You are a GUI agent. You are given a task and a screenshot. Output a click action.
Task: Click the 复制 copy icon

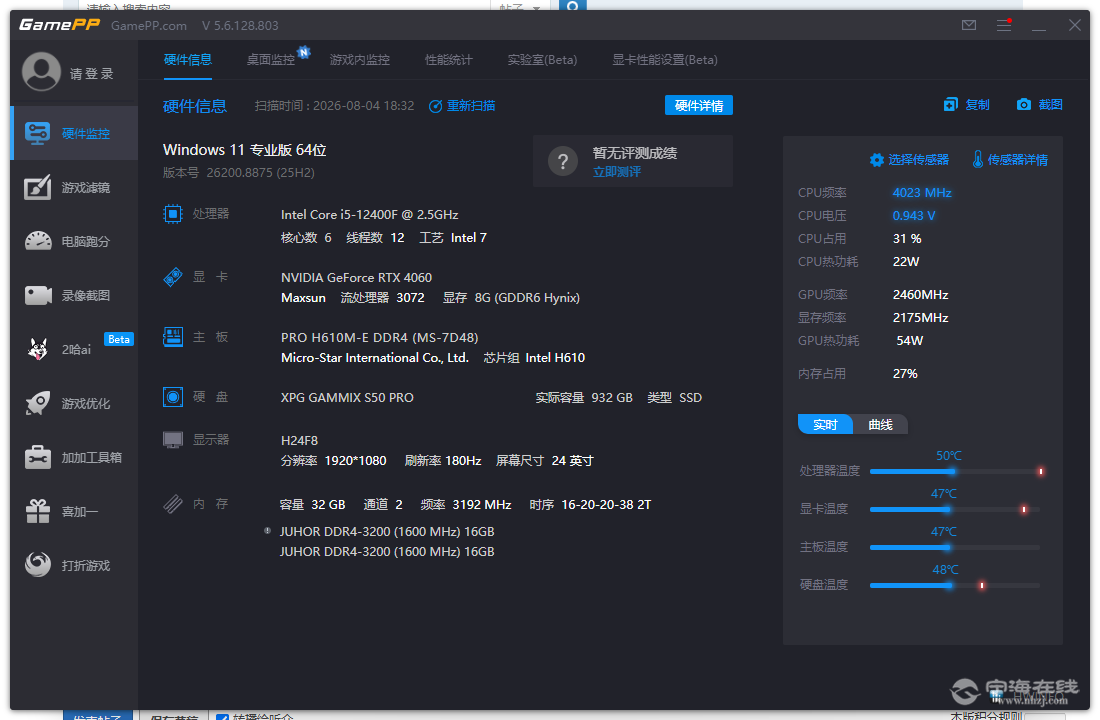951,105
